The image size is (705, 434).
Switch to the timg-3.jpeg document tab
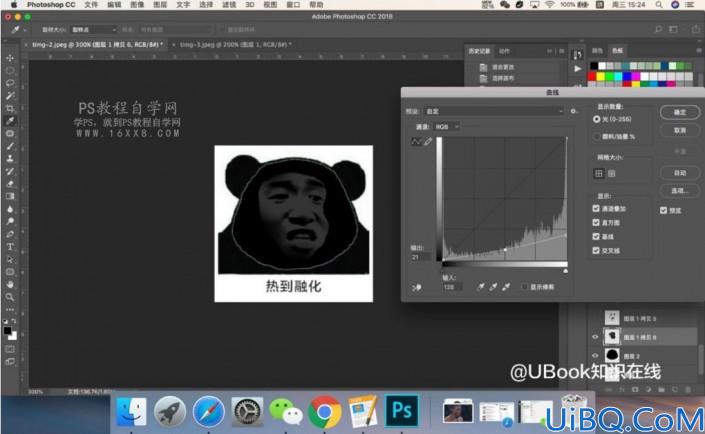[235, 45]
